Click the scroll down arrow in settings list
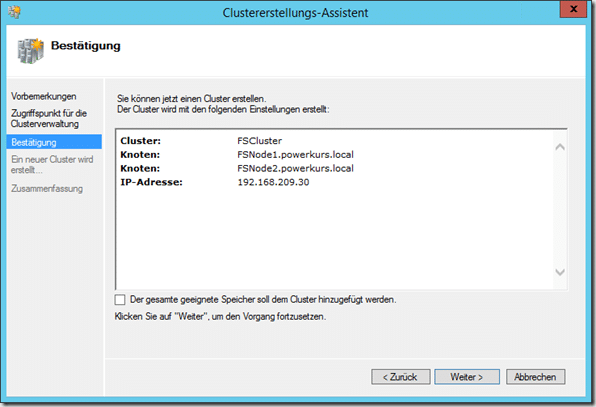The height and width of the screenshot is (407, 596). tap(560, 272)
